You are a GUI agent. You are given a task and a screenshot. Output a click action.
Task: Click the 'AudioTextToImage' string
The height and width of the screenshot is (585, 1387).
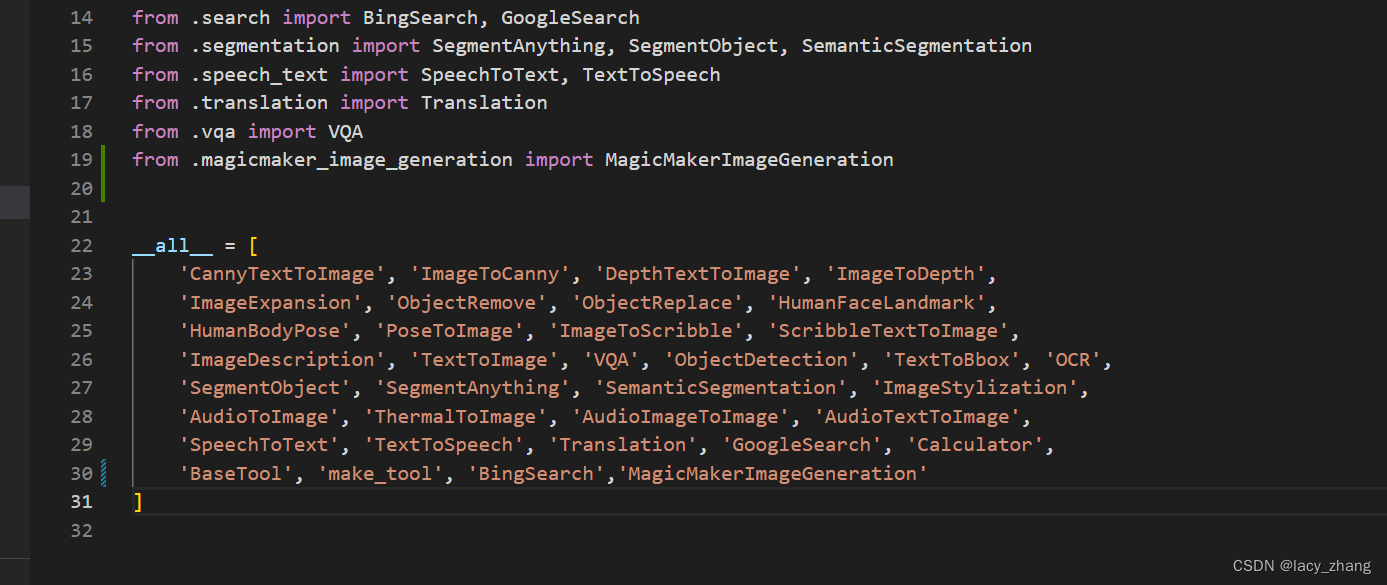pyautogui.click(x=918, y=417)
